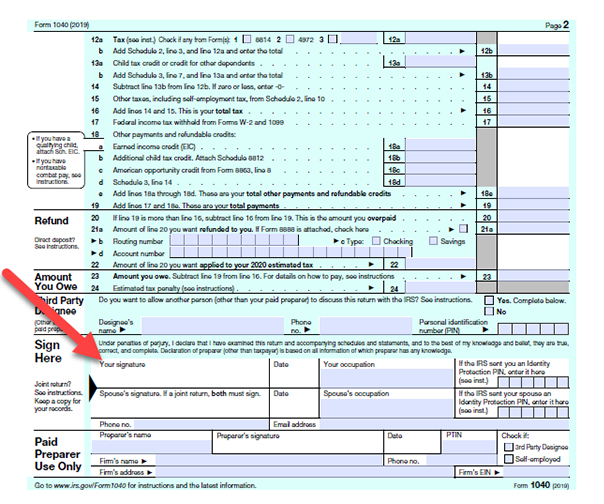This screenshot has height=504, width=604.
Task: Click the line 19 total payments field
Action: [534, 205]
